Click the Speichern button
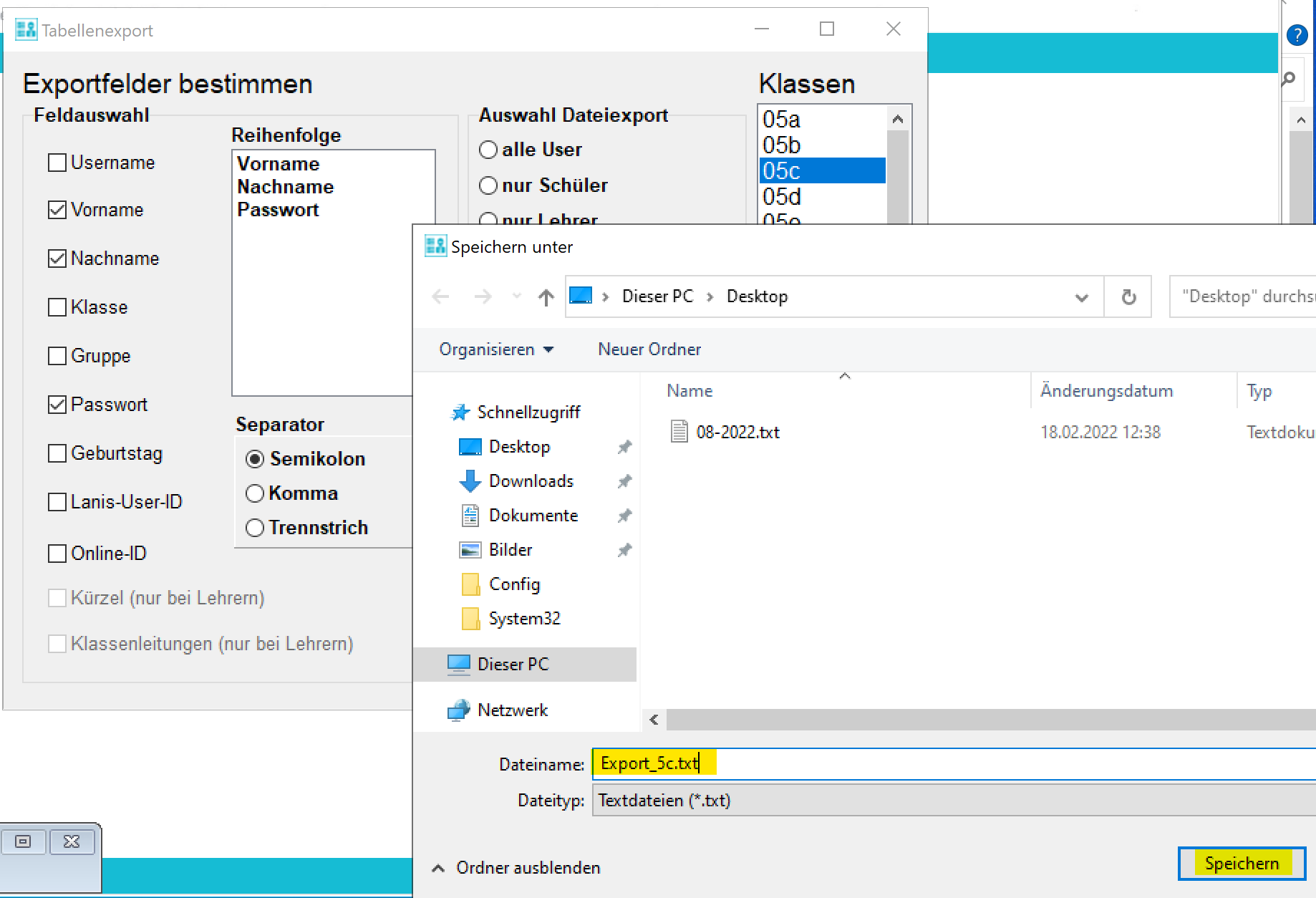 (1242, 864)
